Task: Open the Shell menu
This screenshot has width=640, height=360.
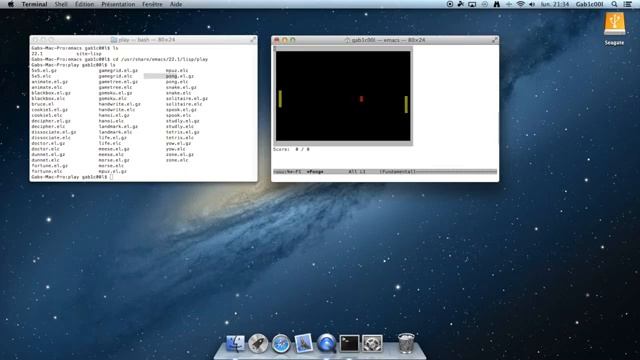Action: [61, 4]
